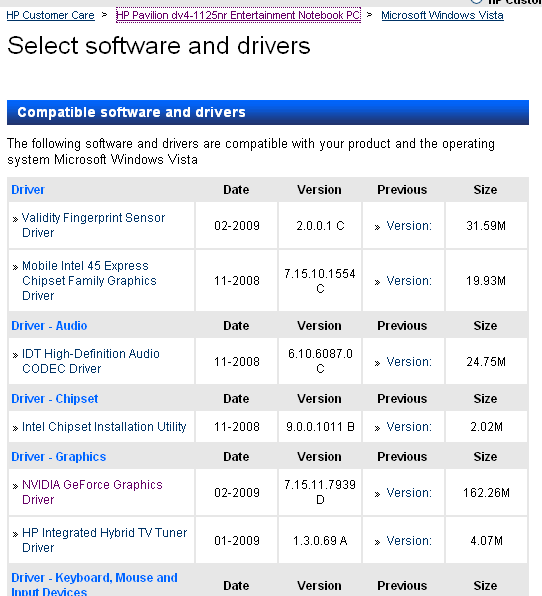This screenshot has width=542, height=596.
Task: Click the arrow bullet before Mobile Intel 45 Express
Action: 15,267
